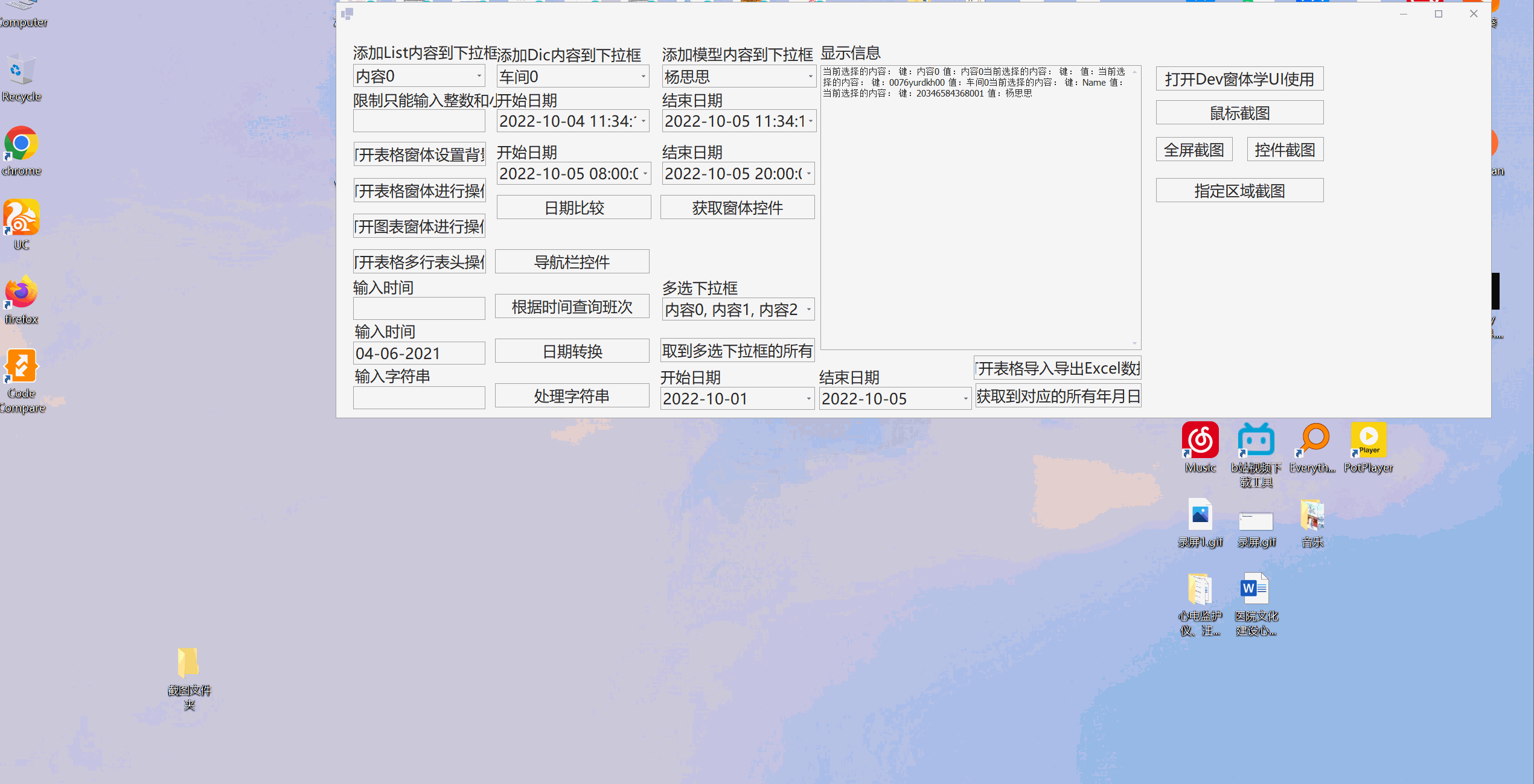Open the 多选下拉框 multi-select dropdown
The image size is (1534, 784).
(808, 310)
